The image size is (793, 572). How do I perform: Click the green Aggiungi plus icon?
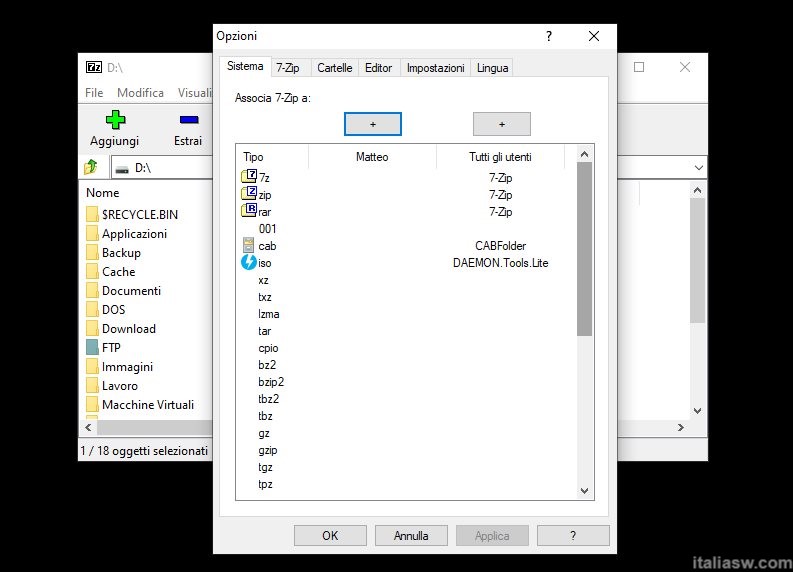pos(115,120)
